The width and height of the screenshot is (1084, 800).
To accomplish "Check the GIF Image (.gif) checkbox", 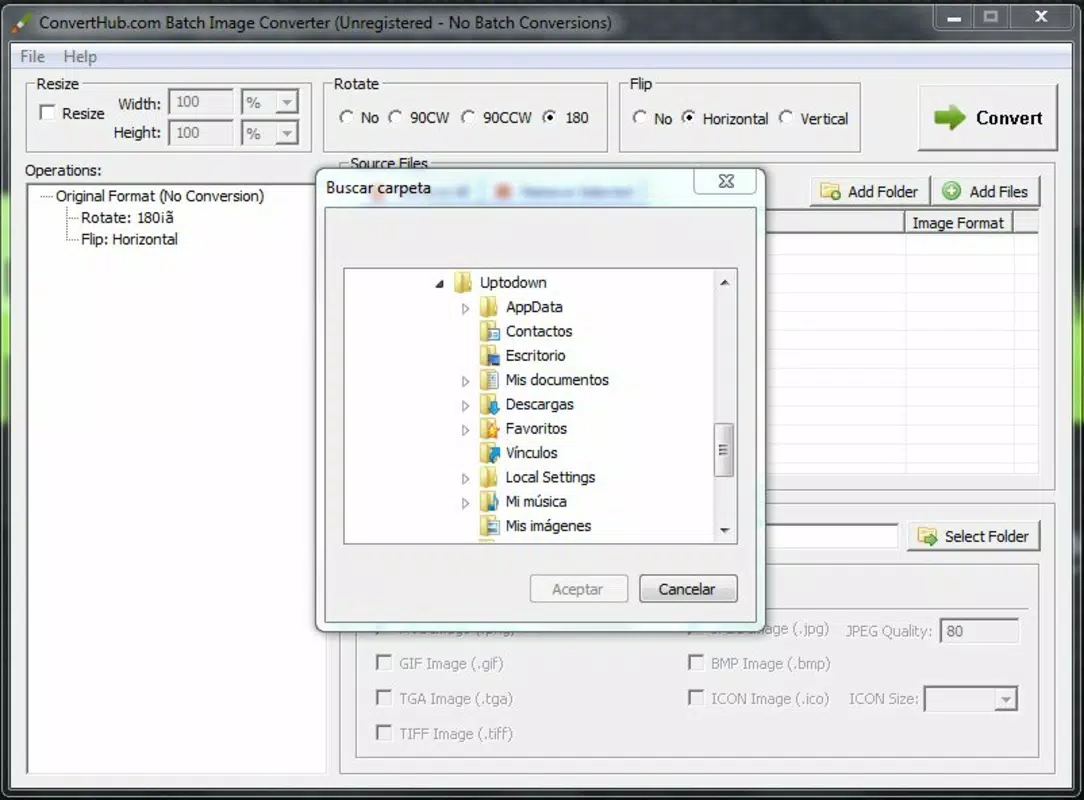I will (383, 662).
